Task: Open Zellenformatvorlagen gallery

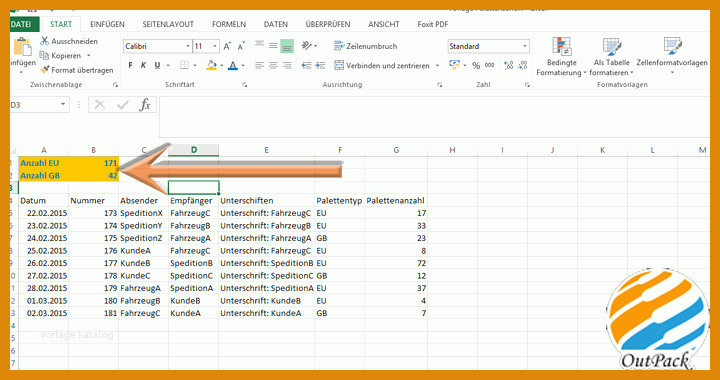Action: [x=672, y=56]
